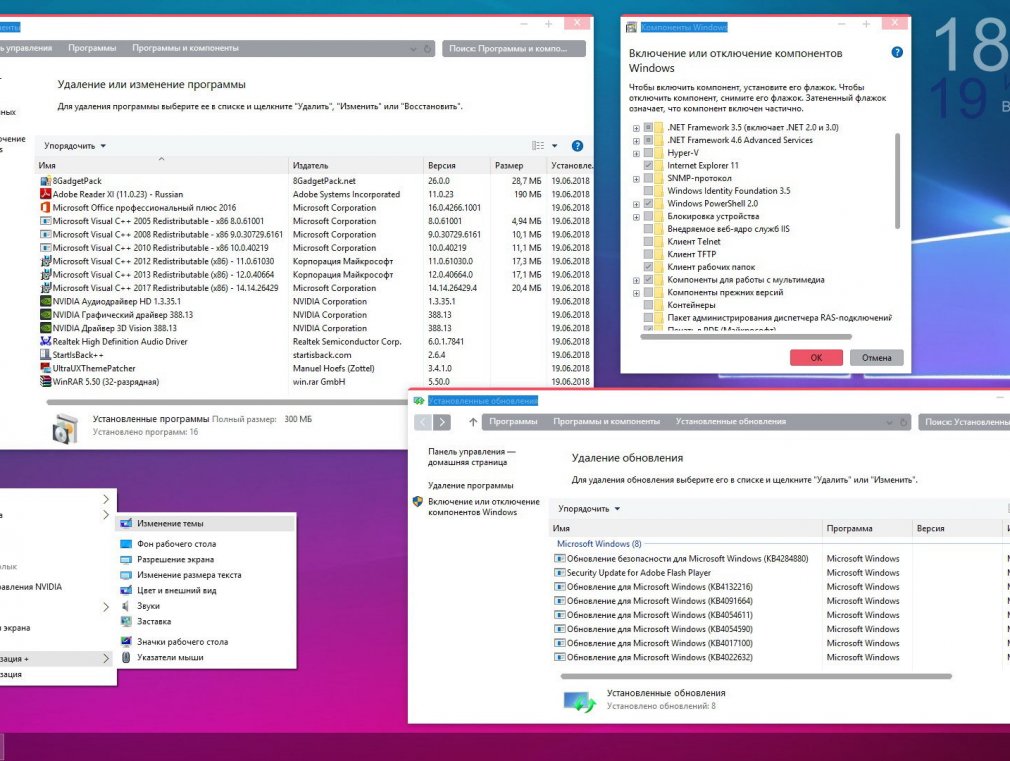Go up one level in Installed Updates
The image size is (1010, 761).
[473, 422]
